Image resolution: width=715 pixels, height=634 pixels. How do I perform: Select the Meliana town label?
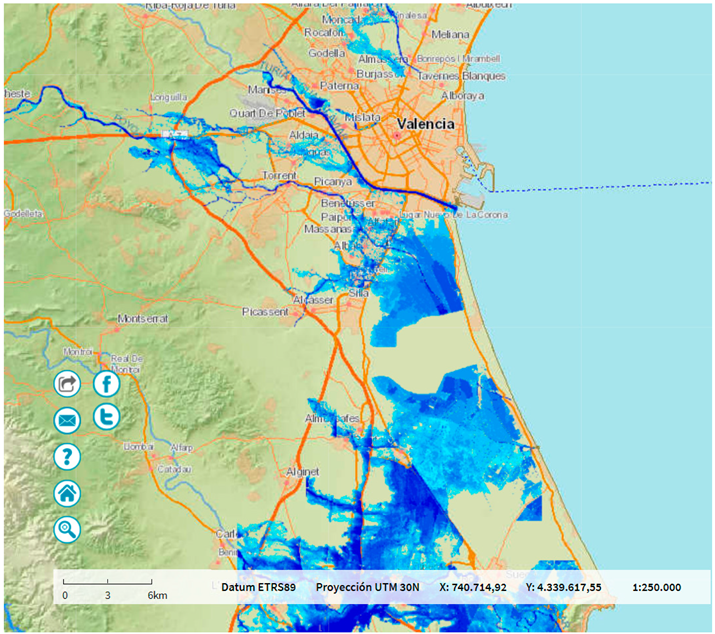coord(450,35)
